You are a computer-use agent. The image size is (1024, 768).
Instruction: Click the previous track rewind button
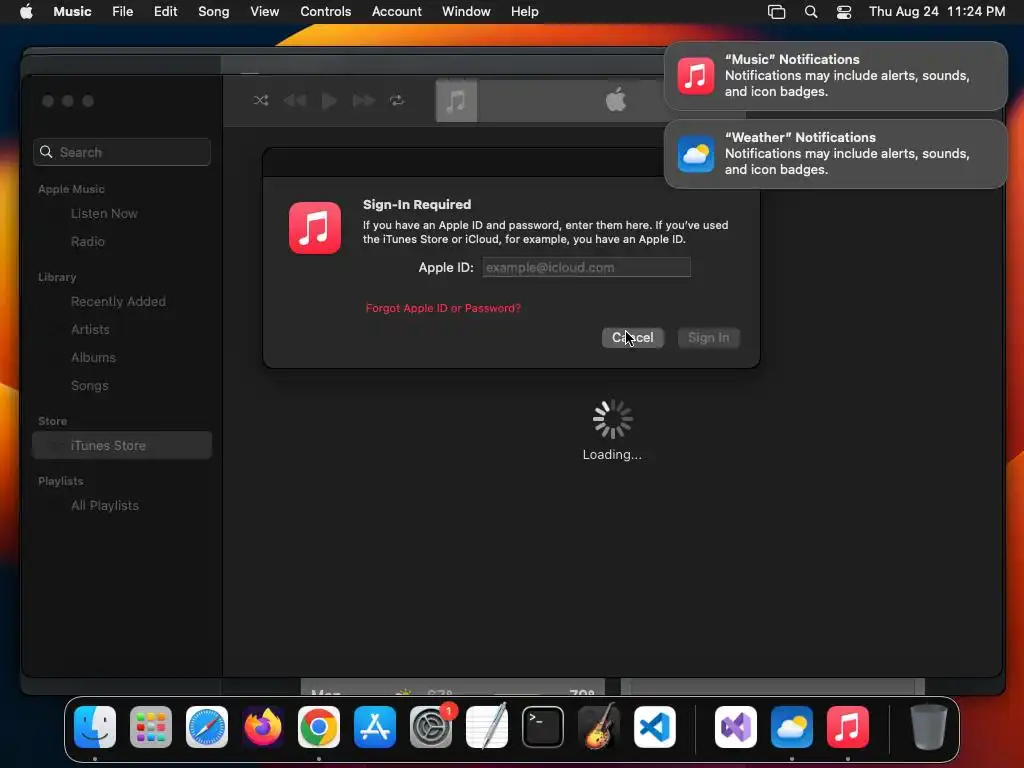click(295, 101)
